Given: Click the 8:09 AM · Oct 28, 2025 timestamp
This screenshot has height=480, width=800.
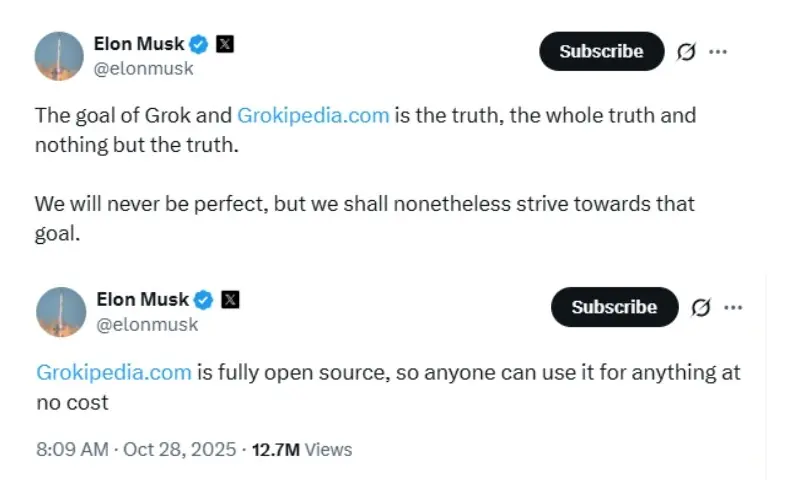Looking at the screenshot, I should click(135, 450).
